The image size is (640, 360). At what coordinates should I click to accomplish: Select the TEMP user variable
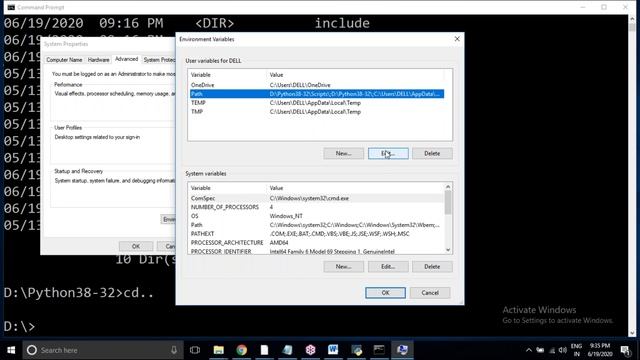[x=317, y=103]
